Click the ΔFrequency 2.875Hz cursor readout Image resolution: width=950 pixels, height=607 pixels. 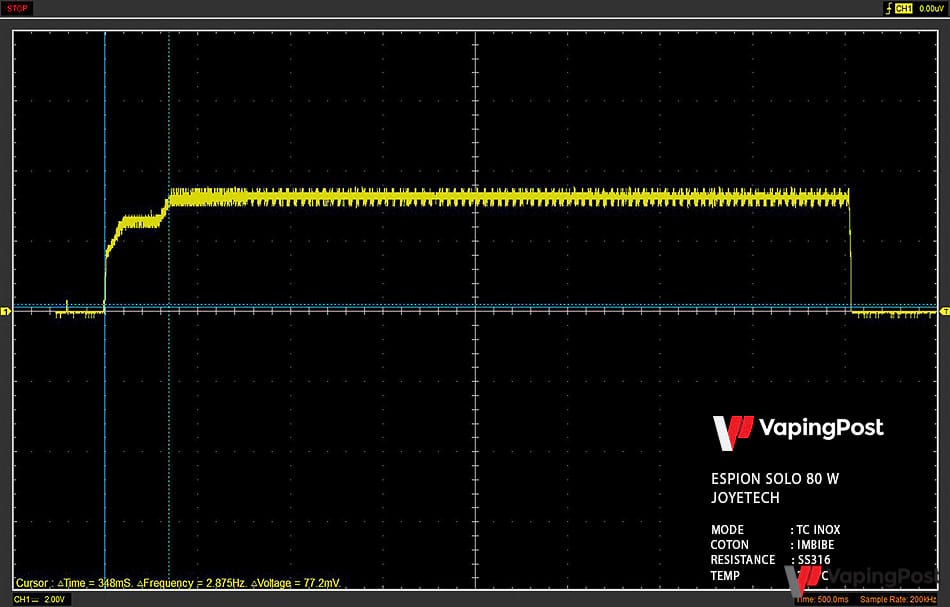(x=191, y=583)
